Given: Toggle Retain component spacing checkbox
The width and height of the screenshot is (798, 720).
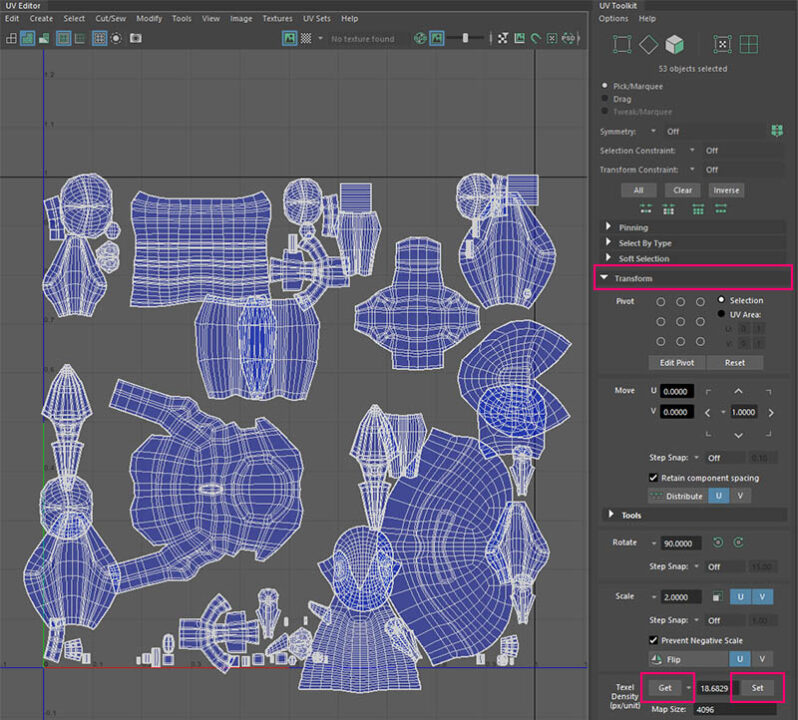Looking at the screenshot, I should click(653, 477).
